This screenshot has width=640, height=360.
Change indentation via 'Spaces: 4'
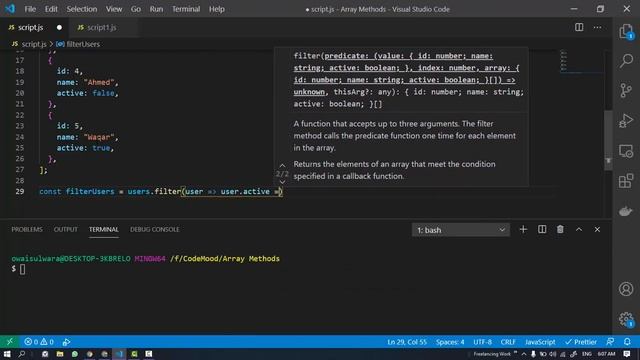450,342
